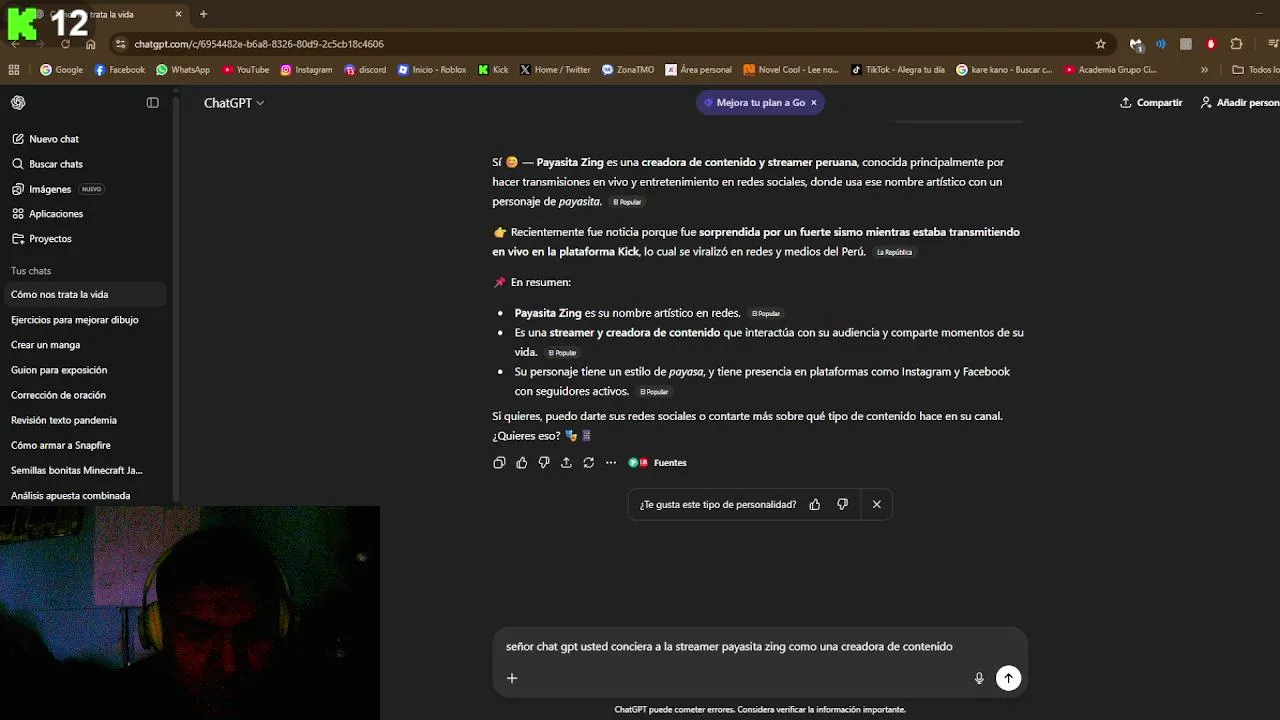This screenshot has width=1280, height=720.
Task: Open the Todos los bookmarks folder
Action: pos(1256,70)
